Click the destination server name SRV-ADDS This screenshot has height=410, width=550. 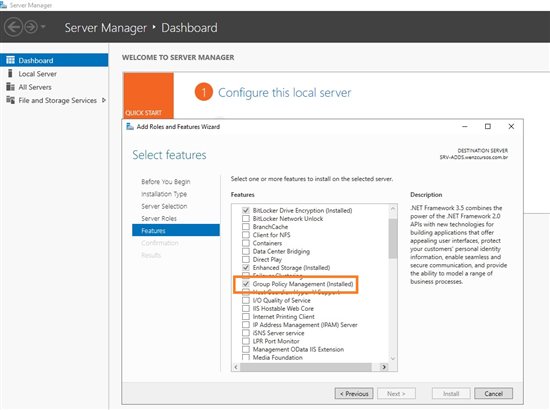click(x=474, y=157)
